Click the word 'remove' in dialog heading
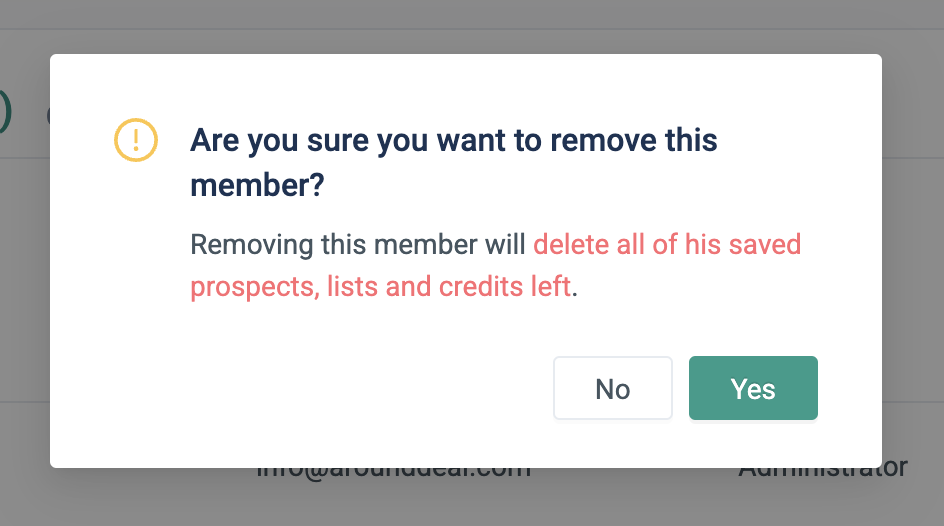 pos(579,140)
